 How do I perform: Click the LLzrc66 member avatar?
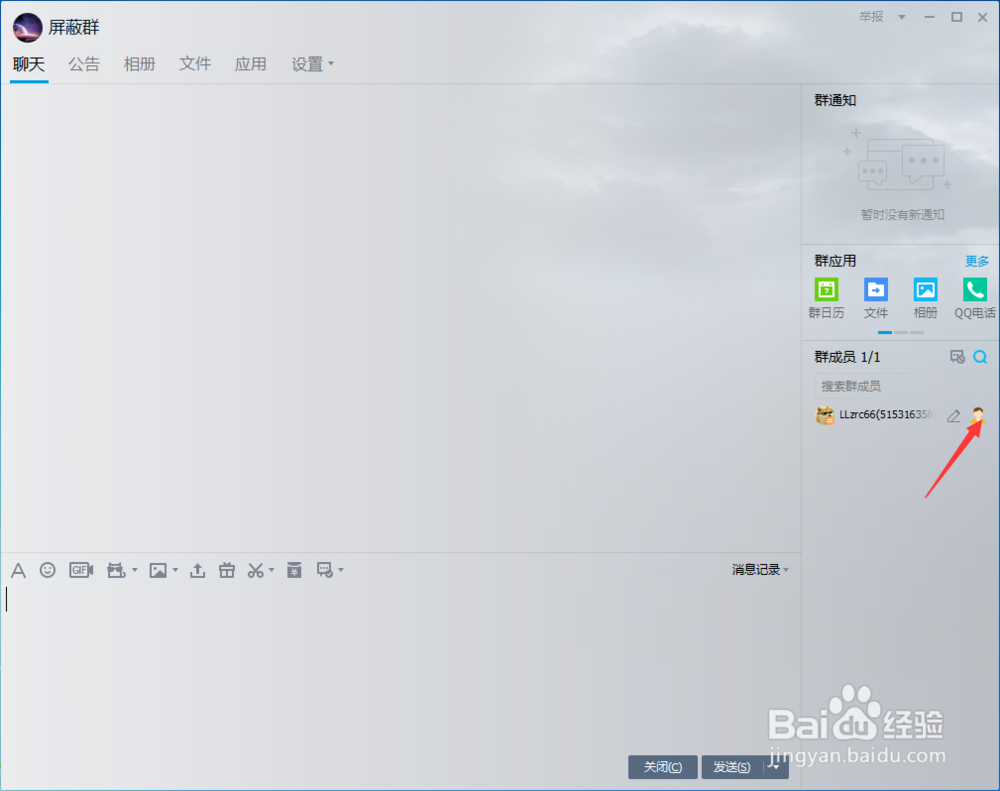pyautogui.click(x=825, y=415)
